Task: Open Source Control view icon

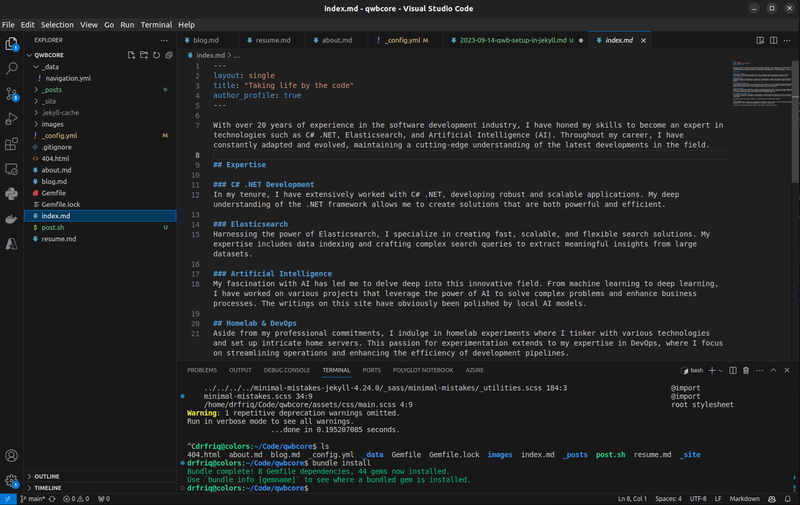Action: click(11, 94)
